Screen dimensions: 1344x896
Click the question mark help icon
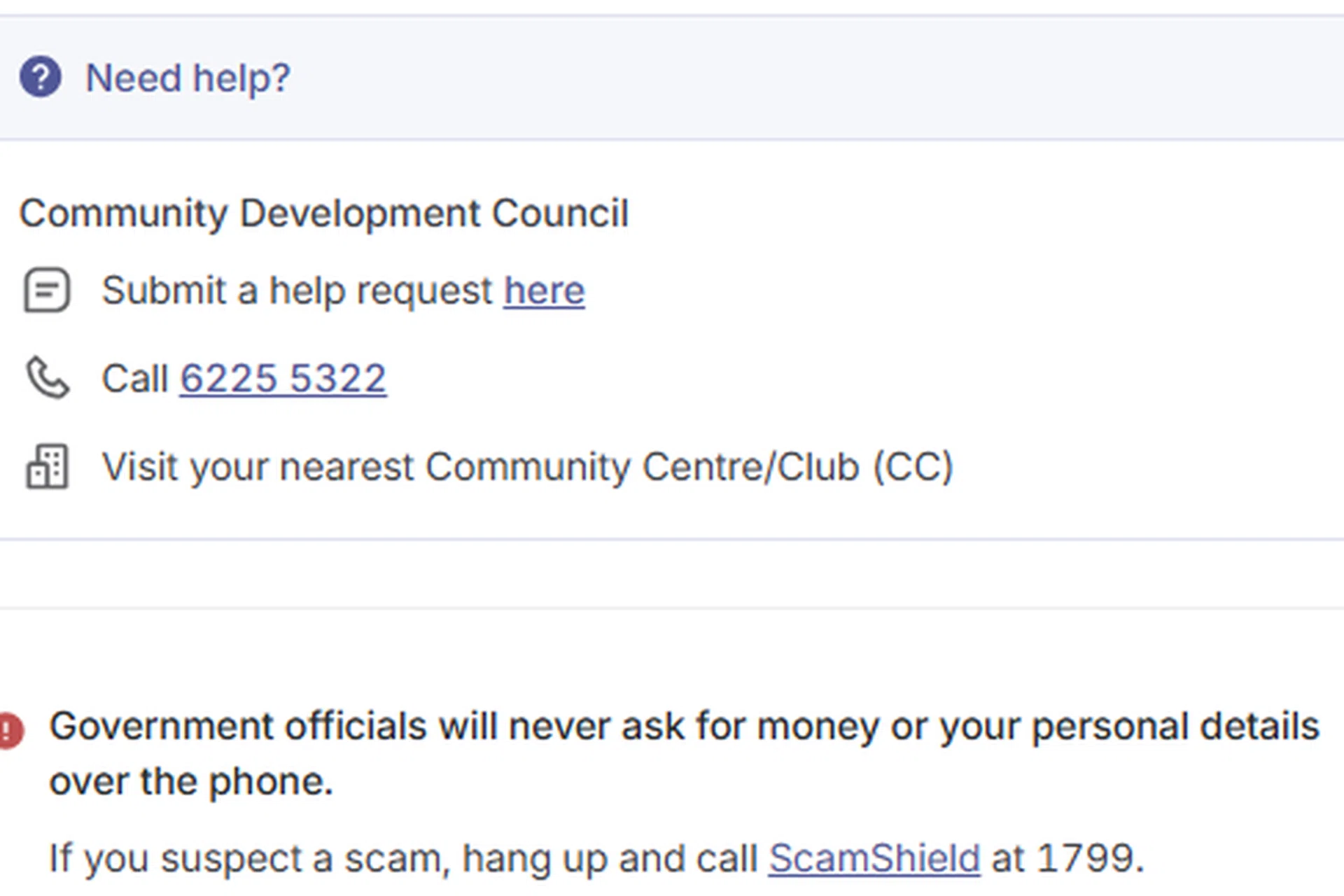tap(40, 77)
